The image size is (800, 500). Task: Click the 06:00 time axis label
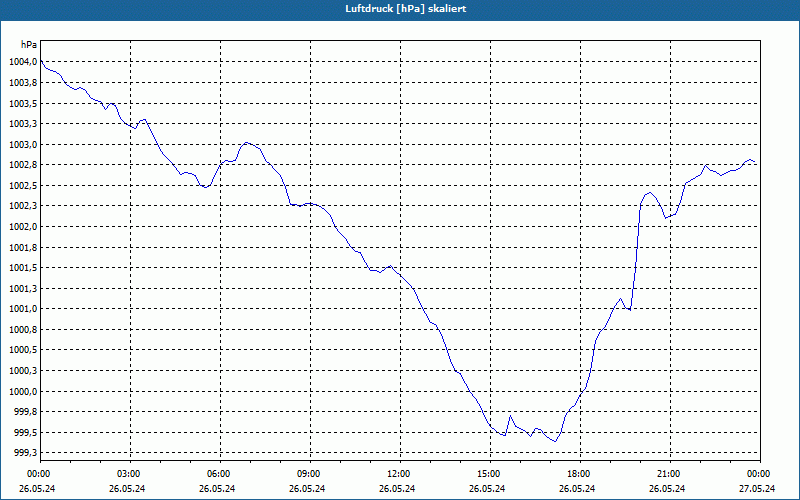pos(218,474)
